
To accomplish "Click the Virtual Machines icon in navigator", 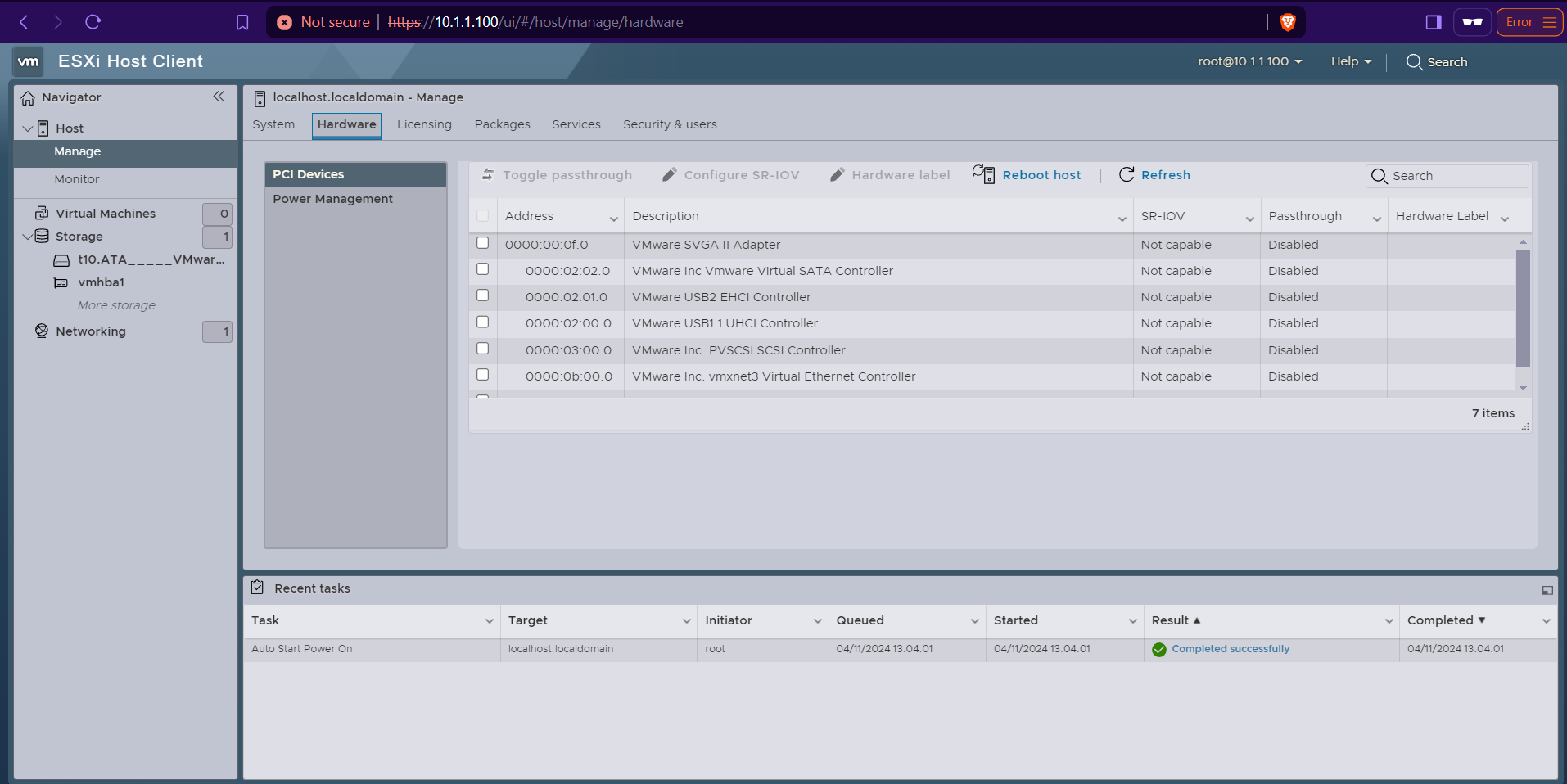I will tap(42, 213).
